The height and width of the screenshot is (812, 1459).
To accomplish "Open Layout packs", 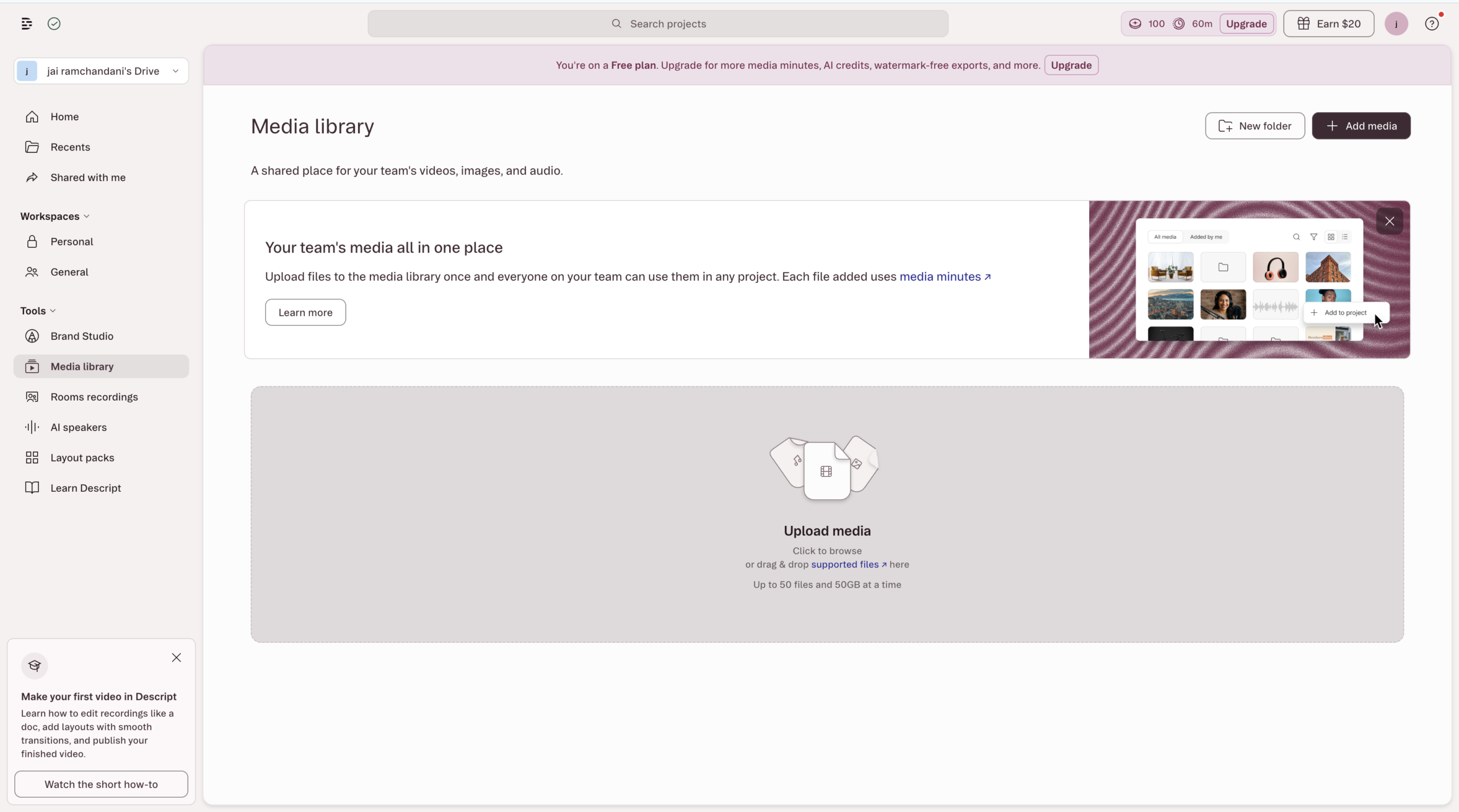I will point(101,458).
